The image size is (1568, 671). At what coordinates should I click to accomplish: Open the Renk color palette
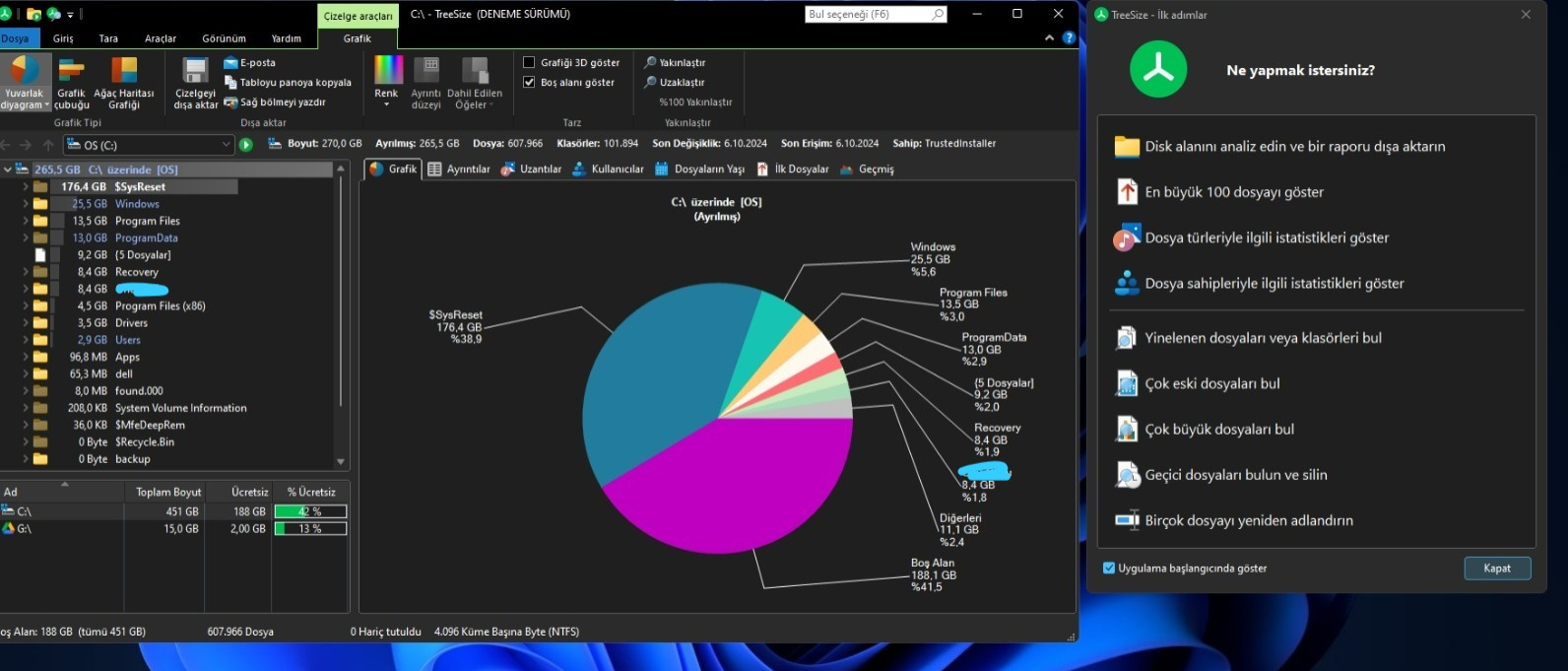[x=387, y=81]
